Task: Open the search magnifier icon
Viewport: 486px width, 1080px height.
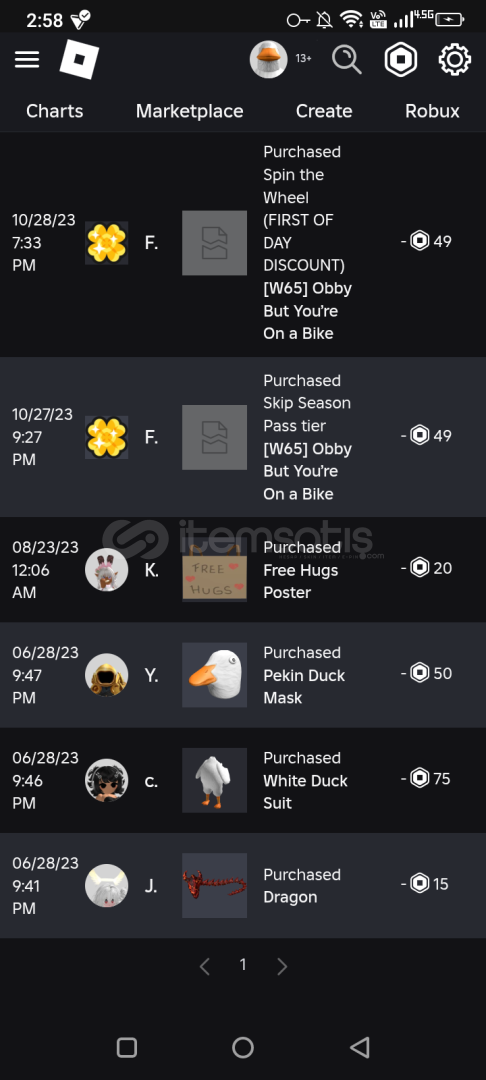Action: (346, 60)
